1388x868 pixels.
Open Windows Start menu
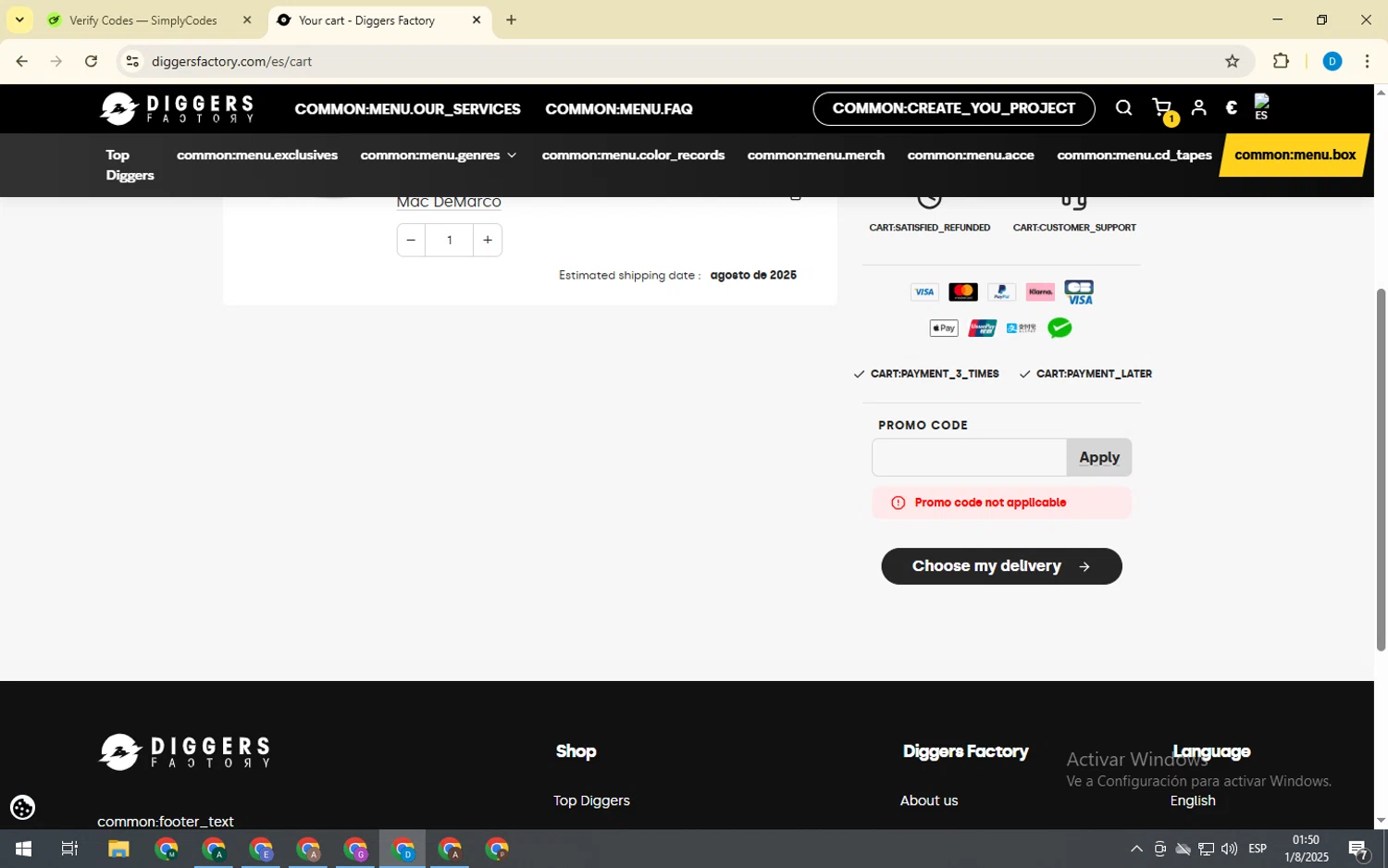pyautogui.click(x=23, y=849)
